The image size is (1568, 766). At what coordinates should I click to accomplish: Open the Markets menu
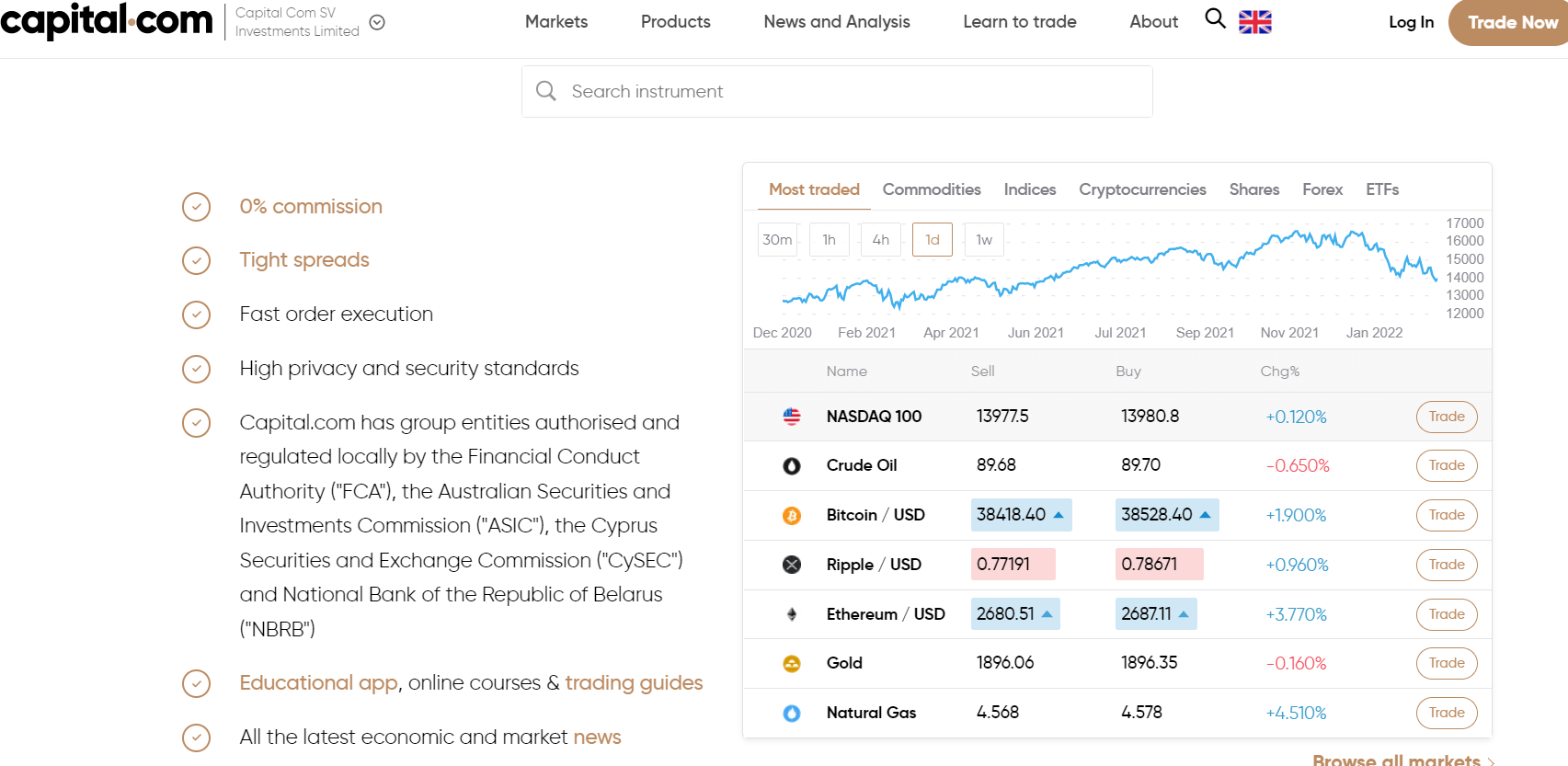click(x=556, y=21)
